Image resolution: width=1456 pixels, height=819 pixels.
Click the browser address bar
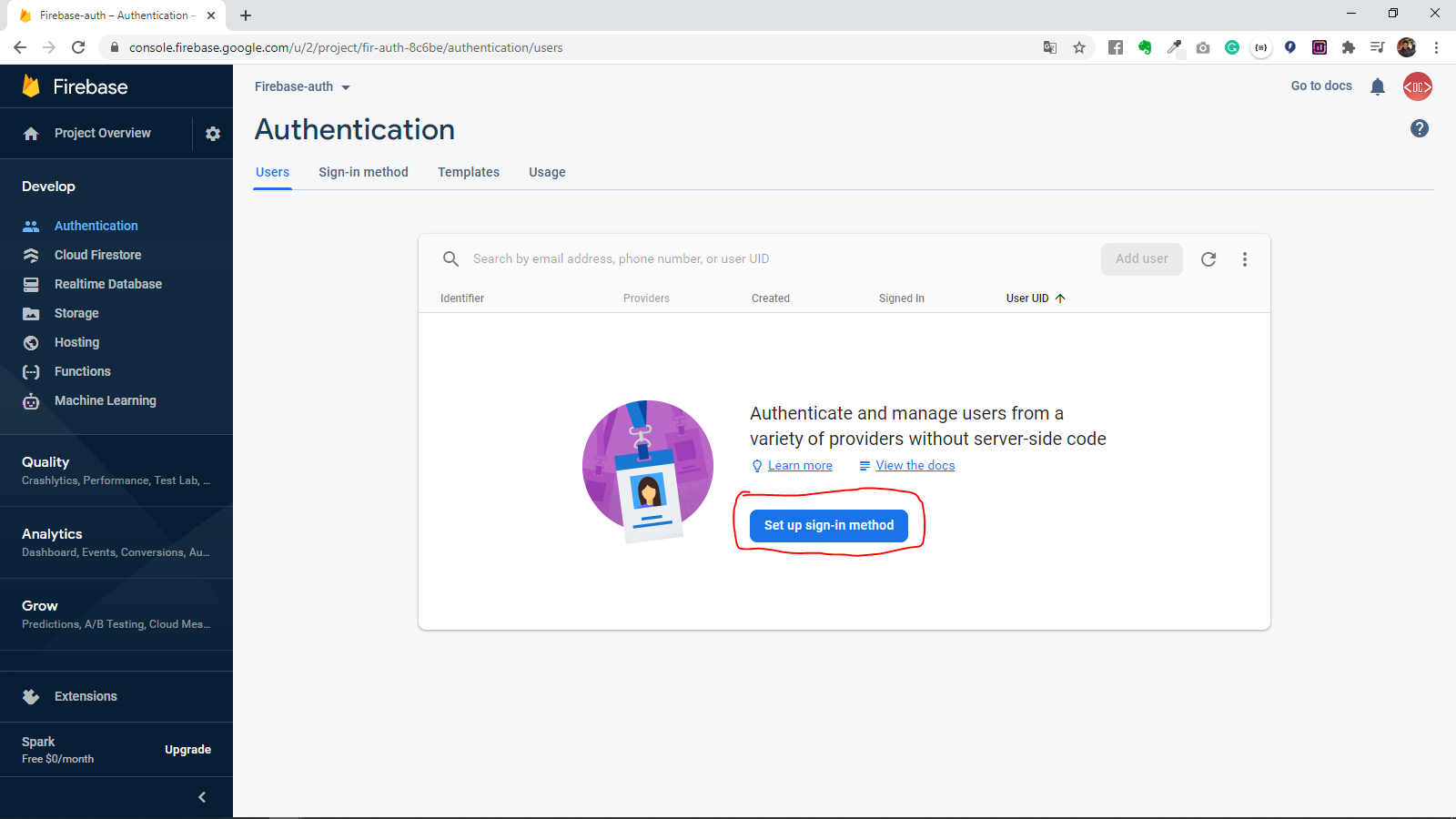[x=582, y=47]
